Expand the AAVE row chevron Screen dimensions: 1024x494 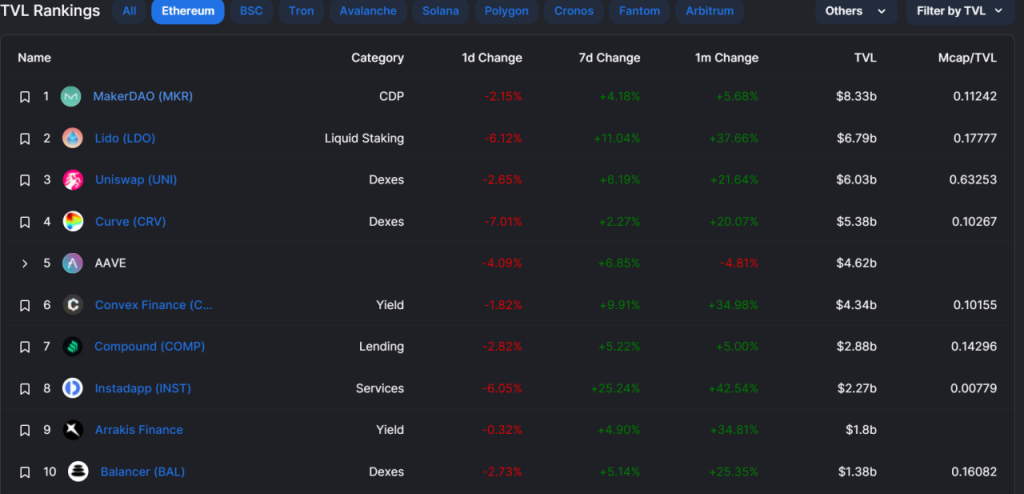pyautogui.click(x=25, y=263)
